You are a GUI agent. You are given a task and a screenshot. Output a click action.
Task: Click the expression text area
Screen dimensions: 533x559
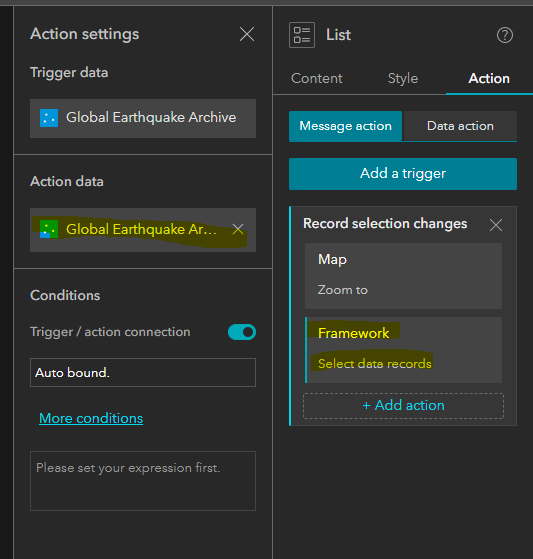click(143, 481)
